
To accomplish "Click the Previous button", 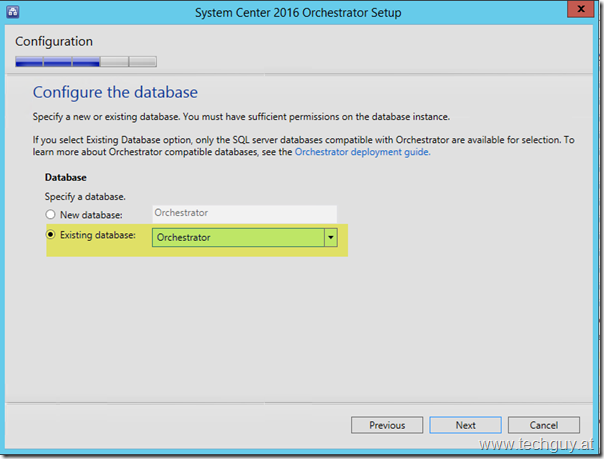I will [x=387, y=425].
